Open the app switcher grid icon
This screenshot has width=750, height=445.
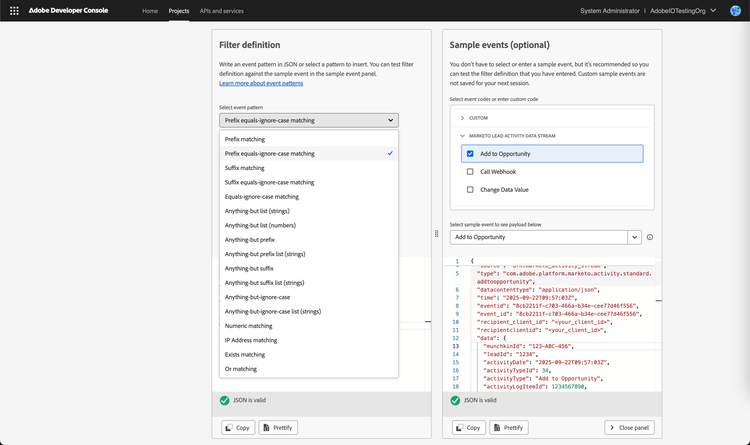pyautogui.click(x=14, y=11)
